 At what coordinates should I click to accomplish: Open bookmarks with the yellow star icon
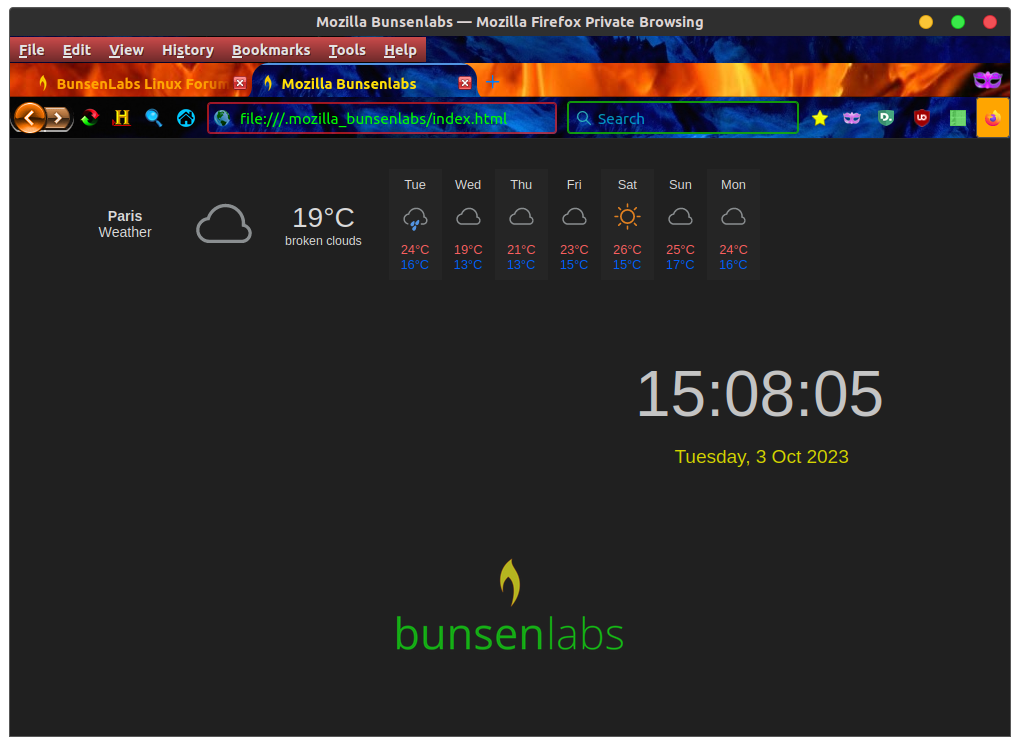(820, 118)
